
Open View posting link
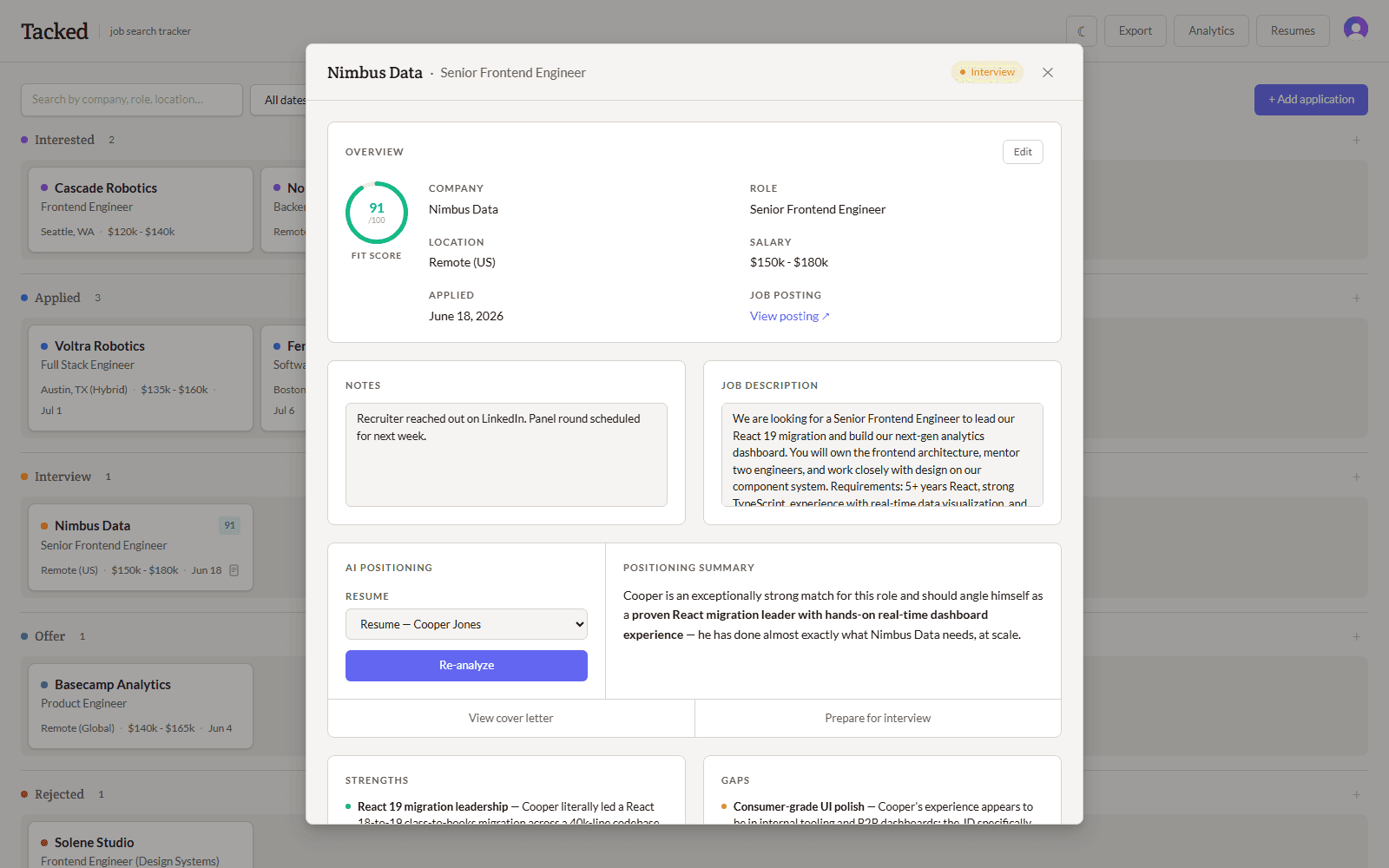click(789, 317)
